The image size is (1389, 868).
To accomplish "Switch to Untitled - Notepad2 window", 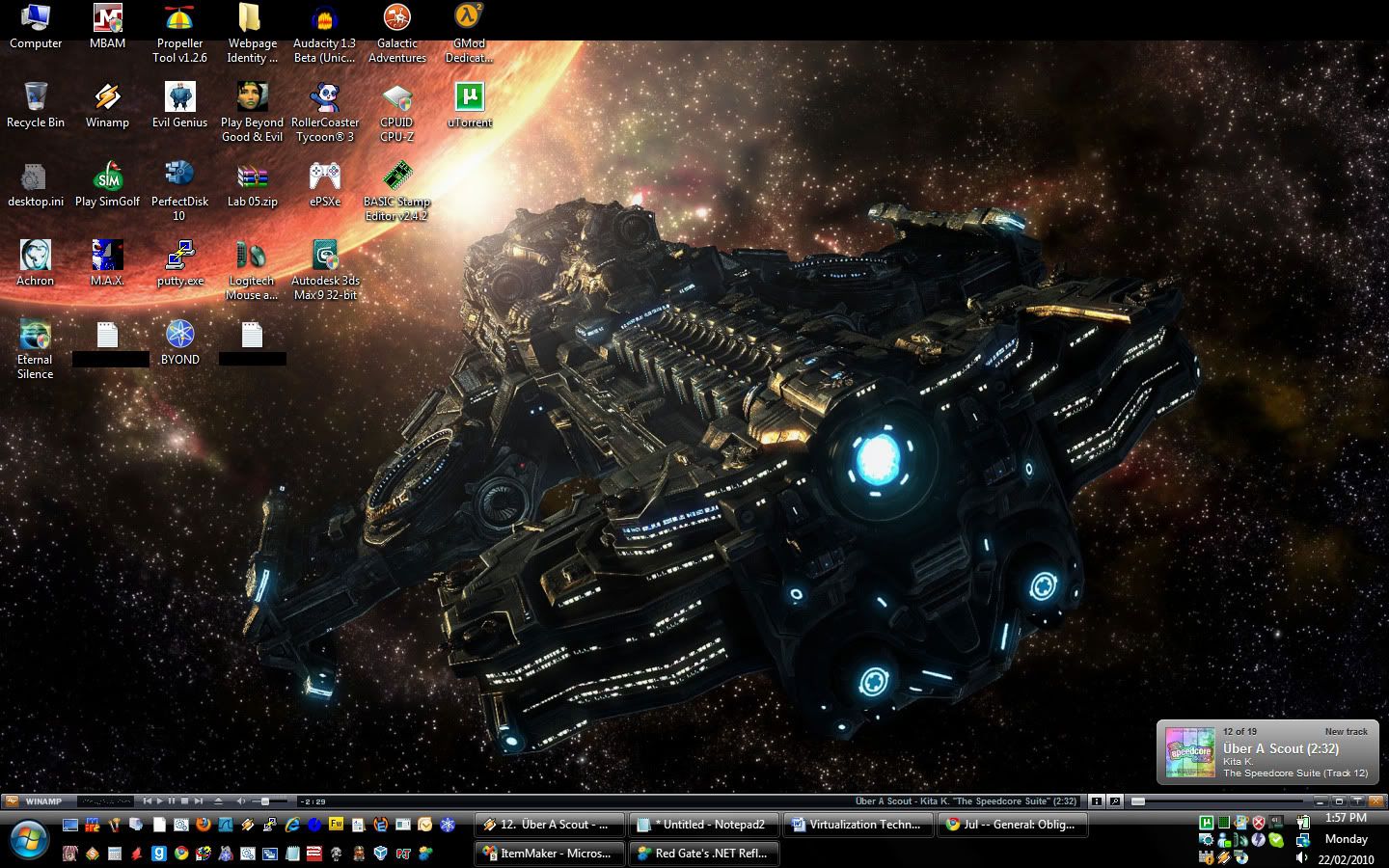I will point(703,825).
